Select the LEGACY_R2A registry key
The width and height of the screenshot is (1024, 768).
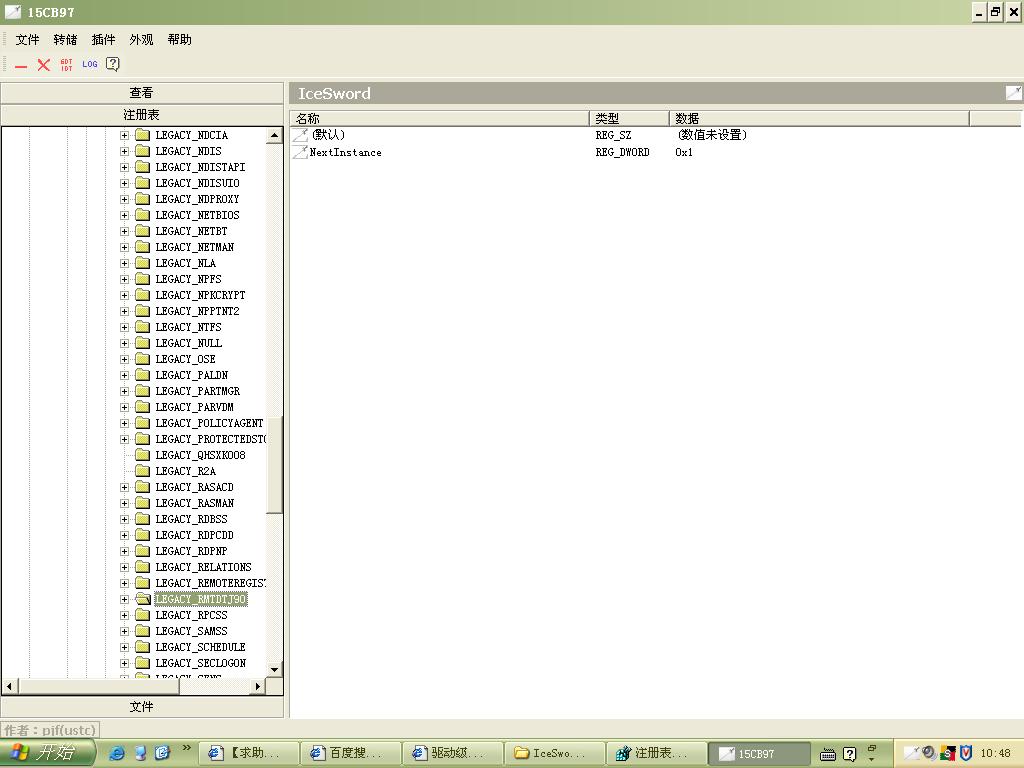coord(185,471)
